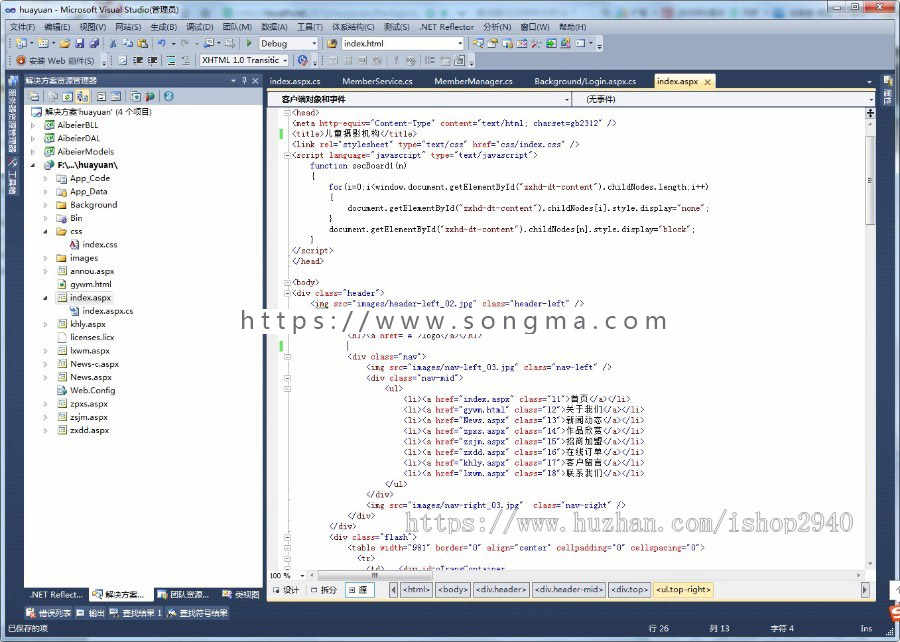
Task: Open the .NET Reflector panel tab
Action: tap(56, 595)
